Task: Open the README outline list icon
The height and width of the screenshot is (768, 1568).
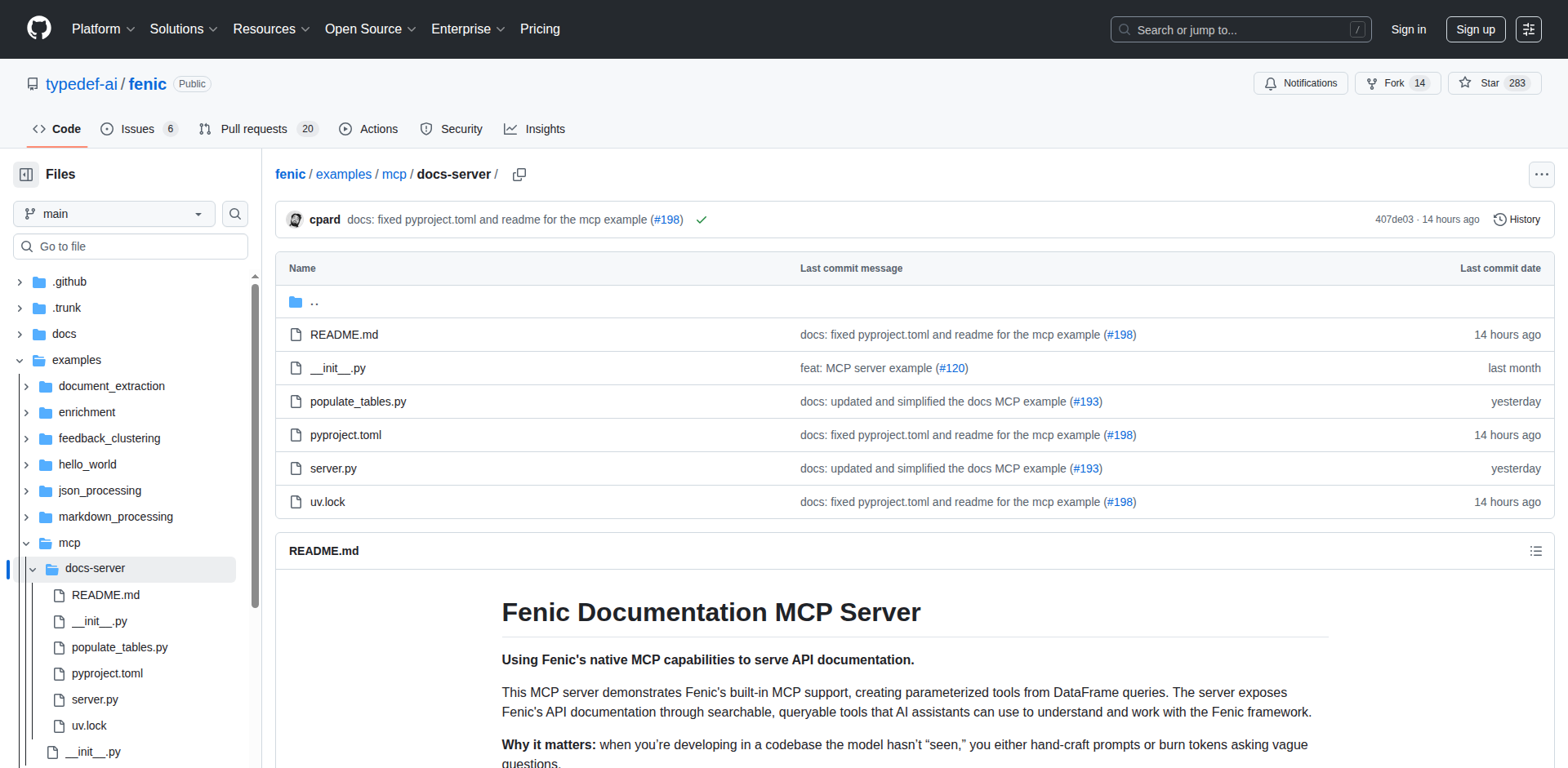Action: click(1535, 551)
